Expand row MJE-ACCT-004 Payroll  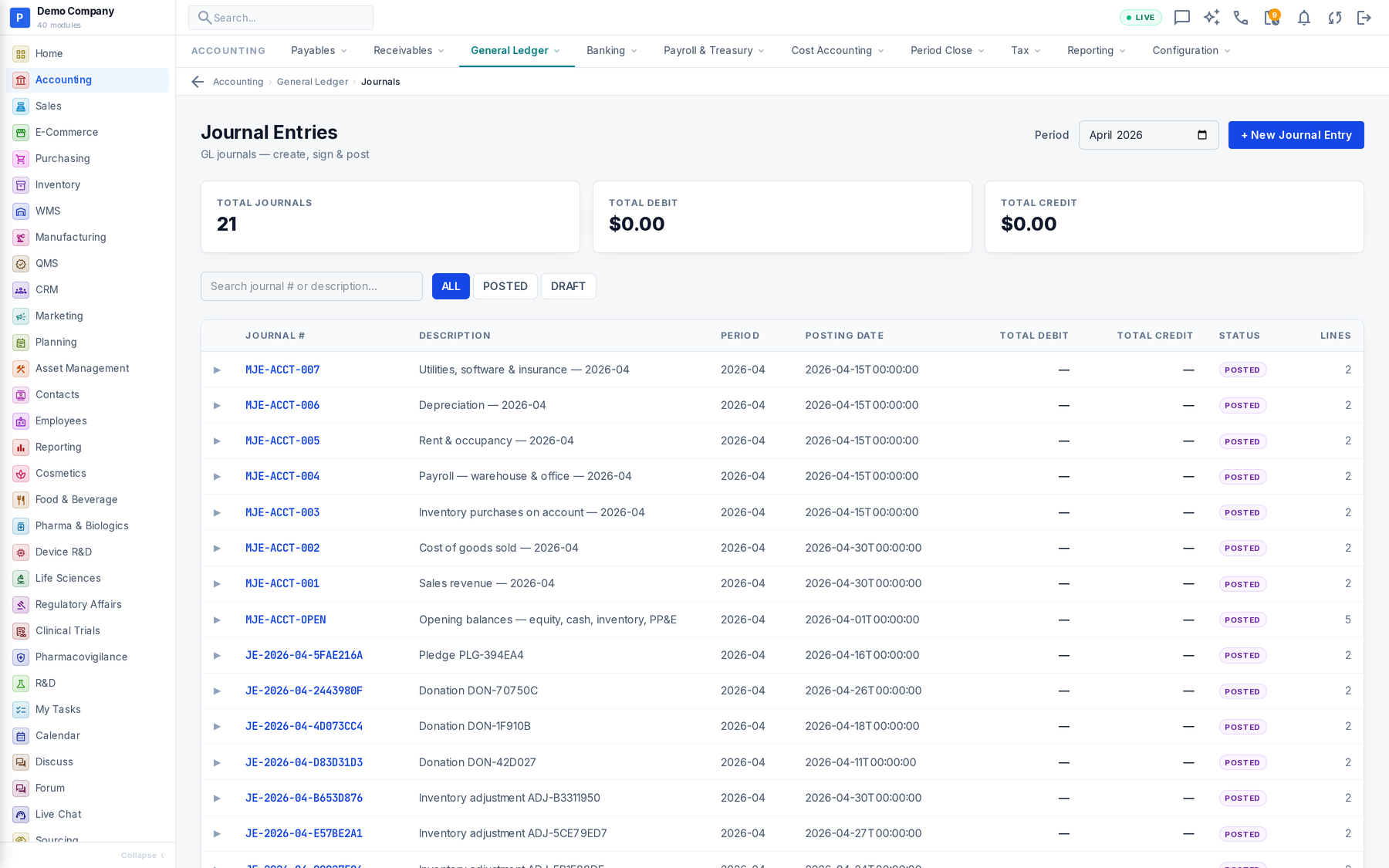(217, 477)
